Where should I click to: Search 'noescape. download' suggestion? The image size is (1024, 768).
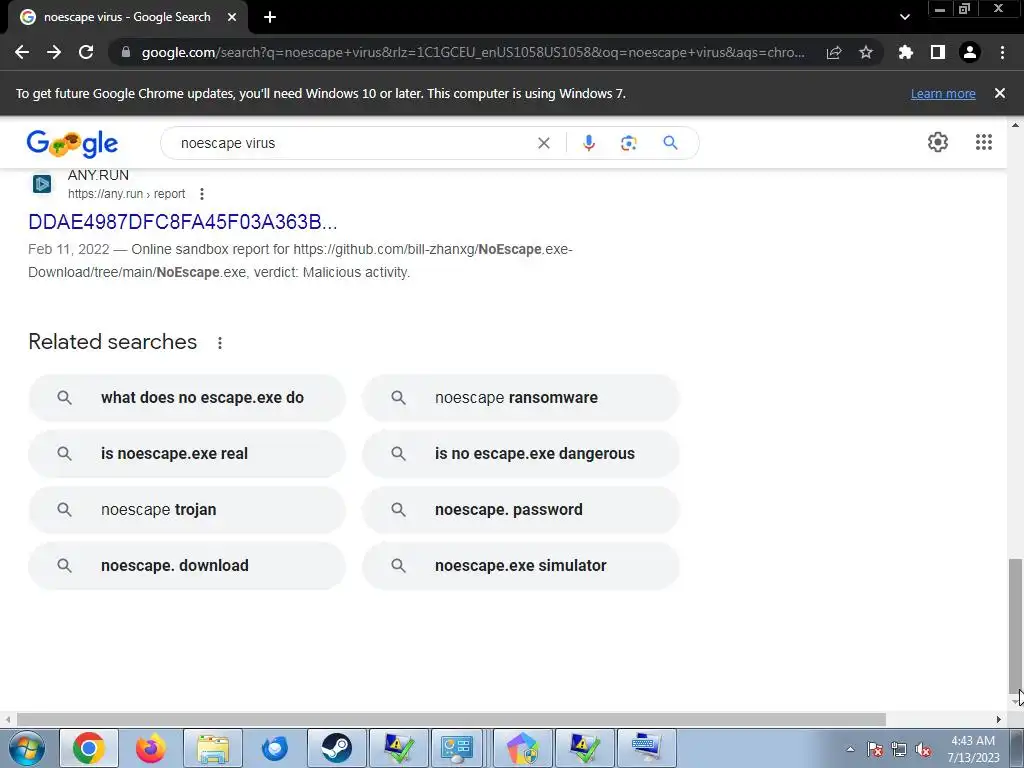point(187,566)
